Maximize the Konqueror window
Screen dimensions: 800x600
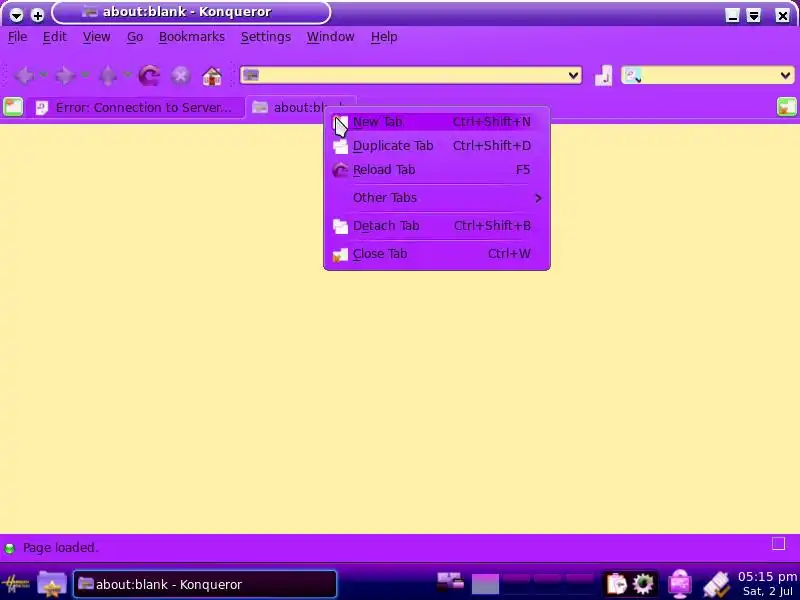coord(754,15)
